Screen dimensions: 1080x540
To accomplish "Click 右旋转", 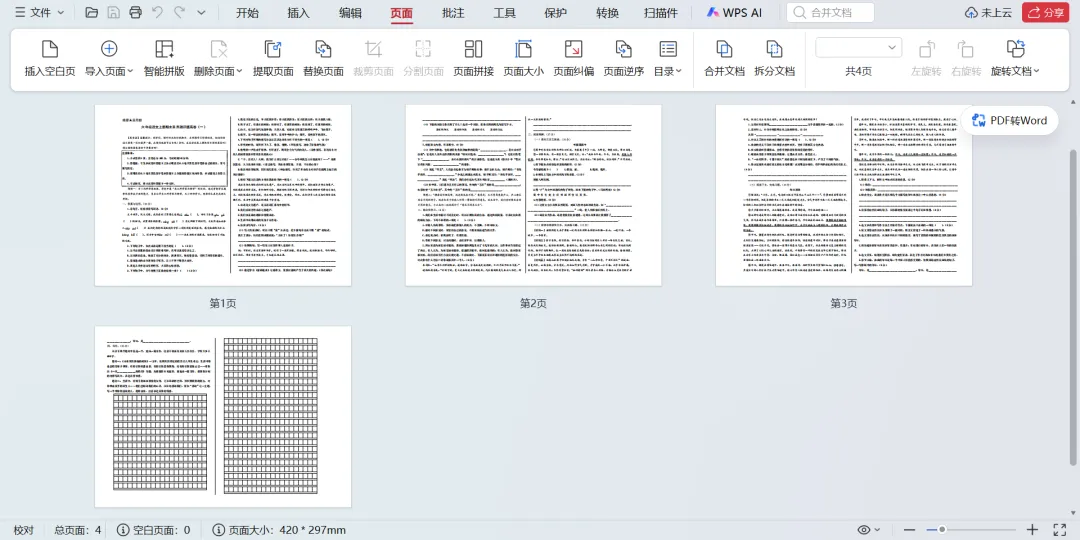I will 966,59.
